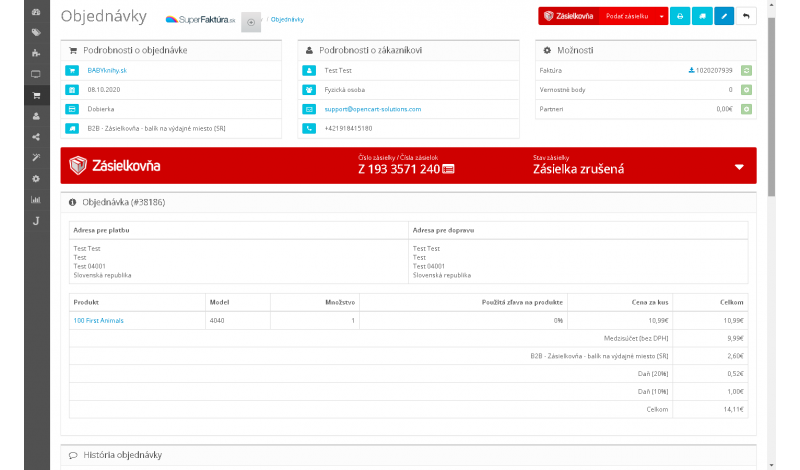Download invoice 1020207939
800x470 pixels.
[x=711, y=70]
